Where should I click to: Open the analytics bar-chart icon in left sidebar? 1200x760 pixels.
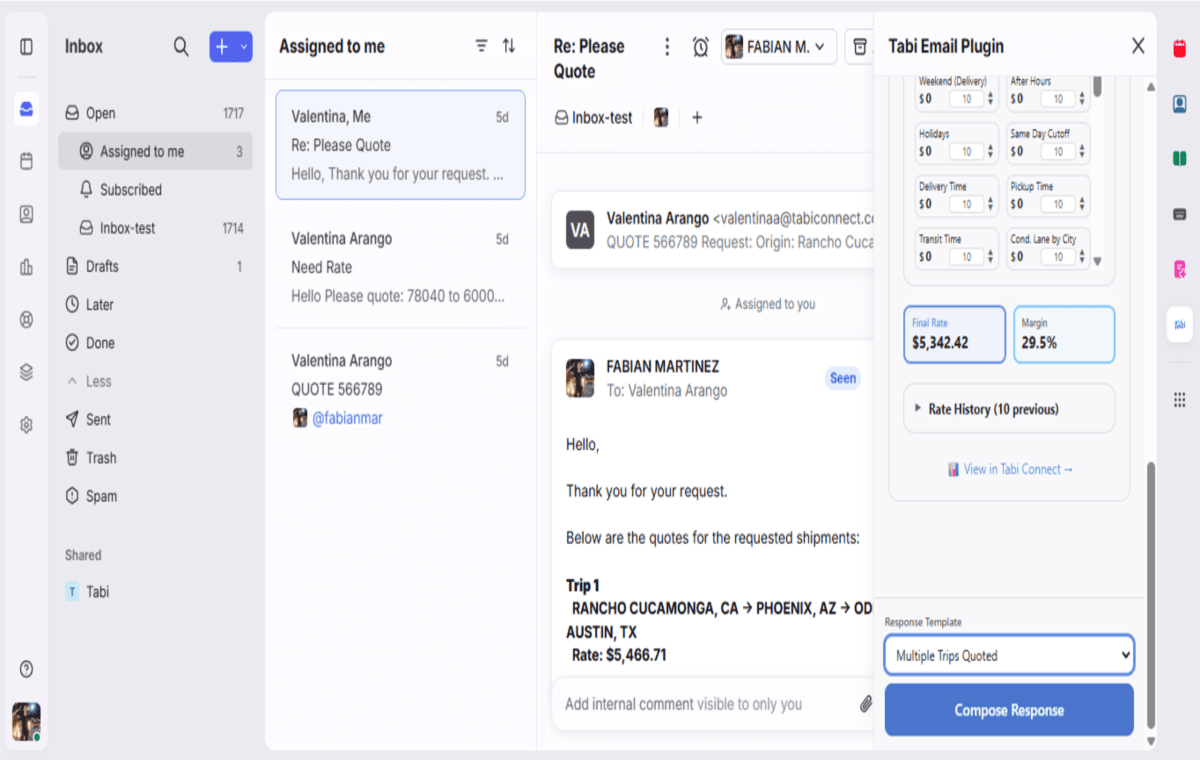[x=26, y=267]
